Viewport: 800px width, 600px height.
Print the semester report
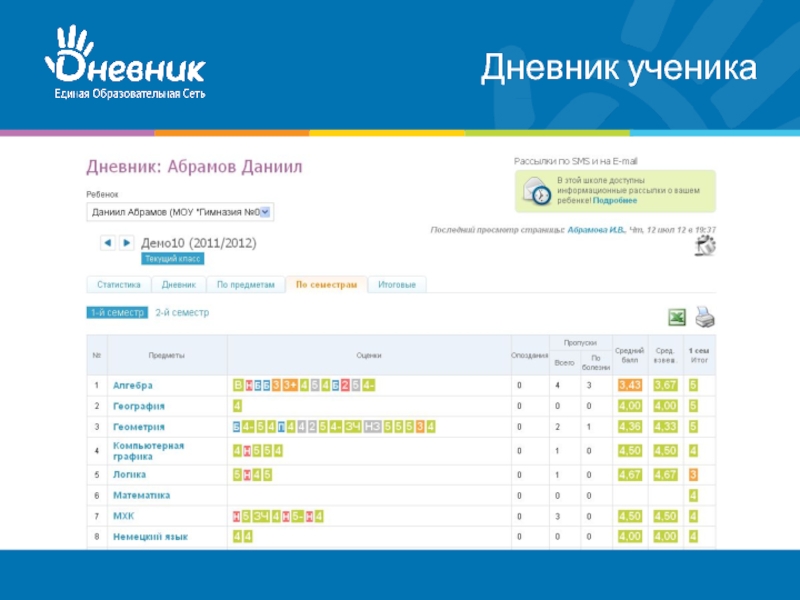coord(705,317)
